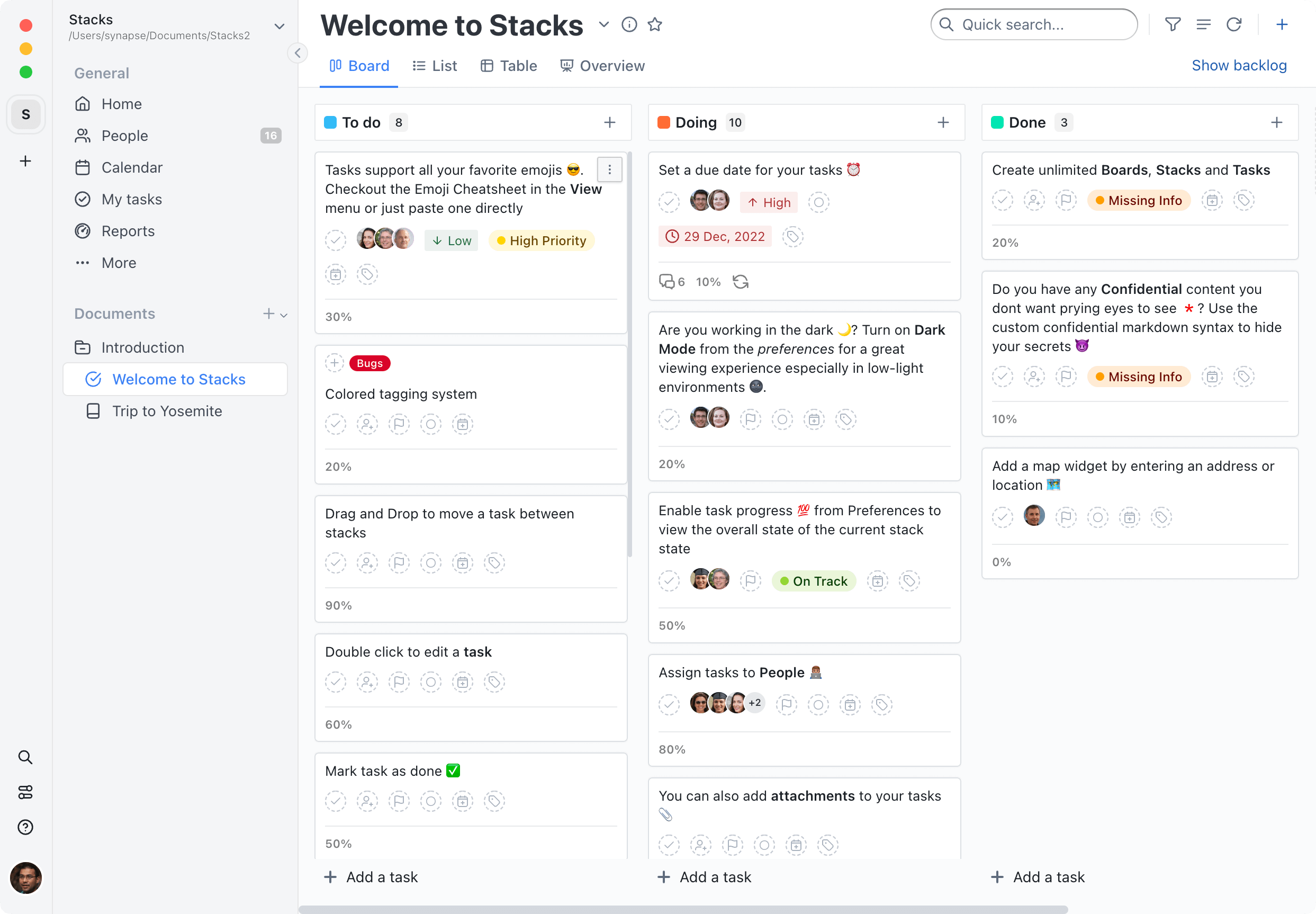Open the dropdown next to Welcome to Stacks title
This screenshot has width=1316, height=914.
pos(603,25)
